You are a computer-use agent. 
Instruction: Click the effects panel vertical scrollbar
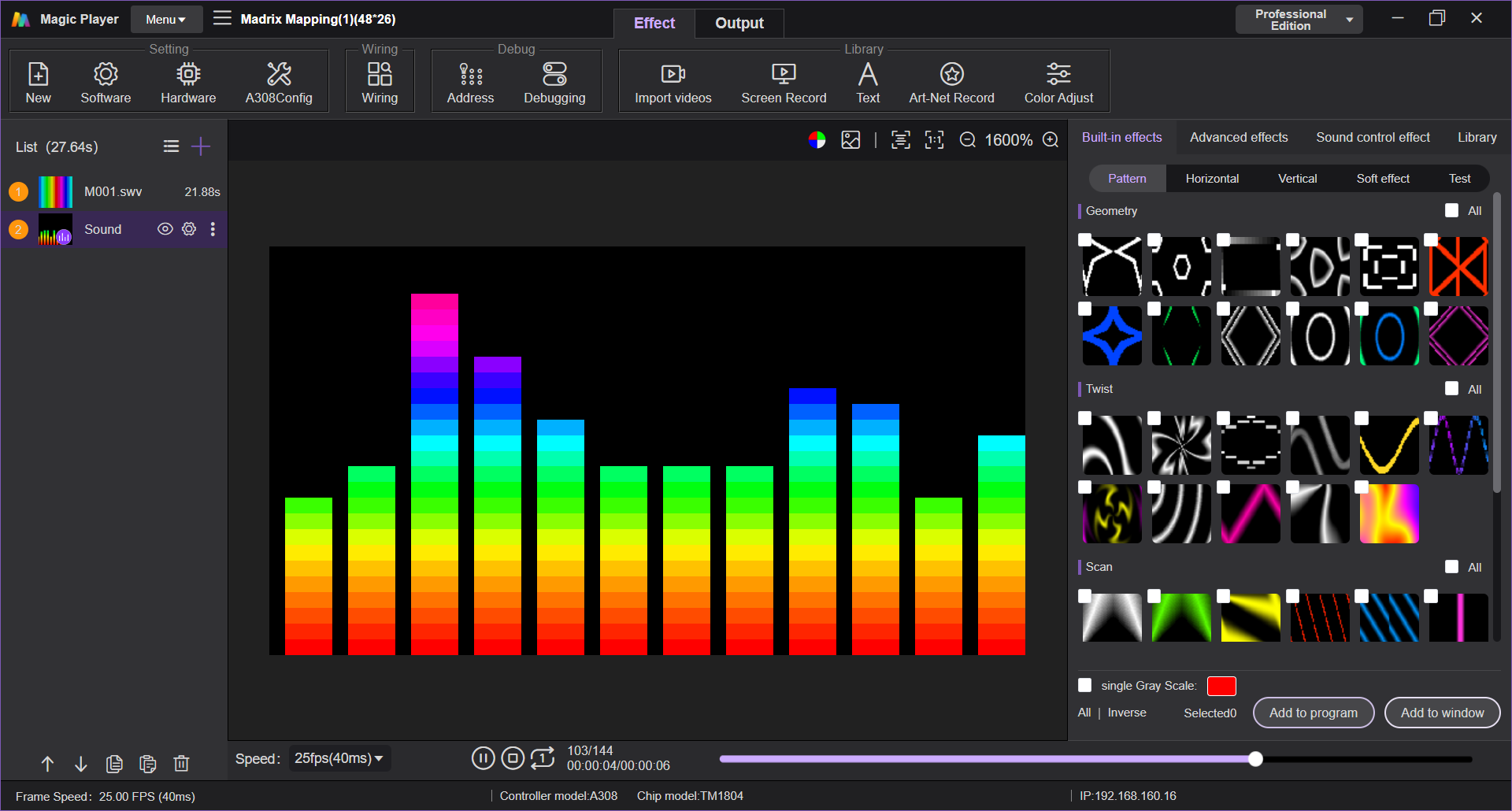coord(1496,343)
